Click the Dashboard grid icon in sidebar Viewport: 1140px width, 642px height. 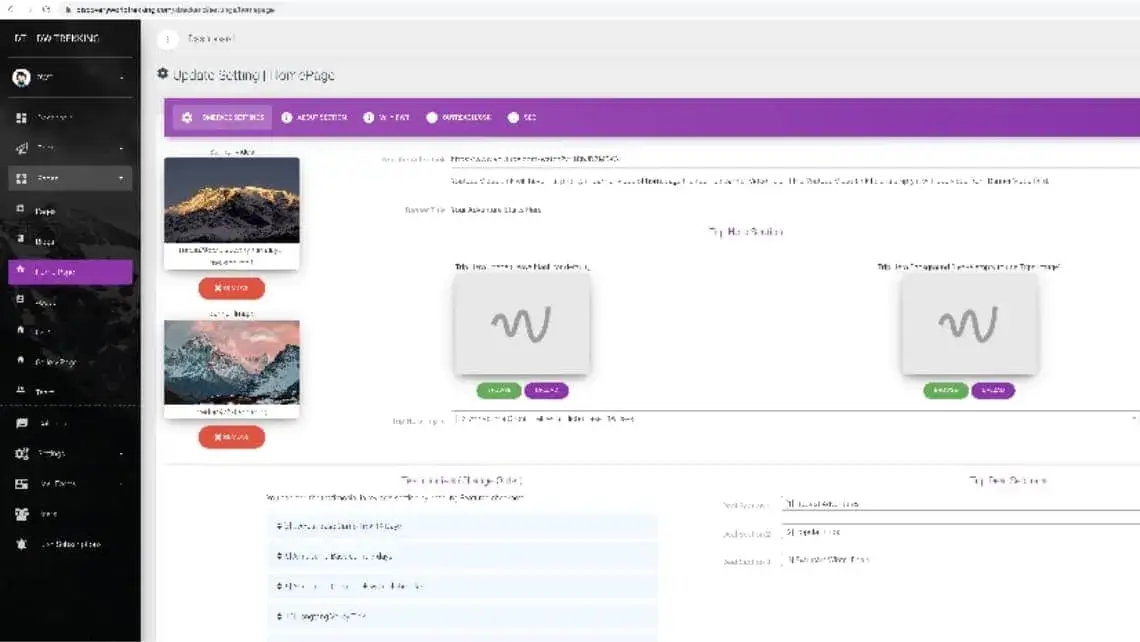(21, 118)
